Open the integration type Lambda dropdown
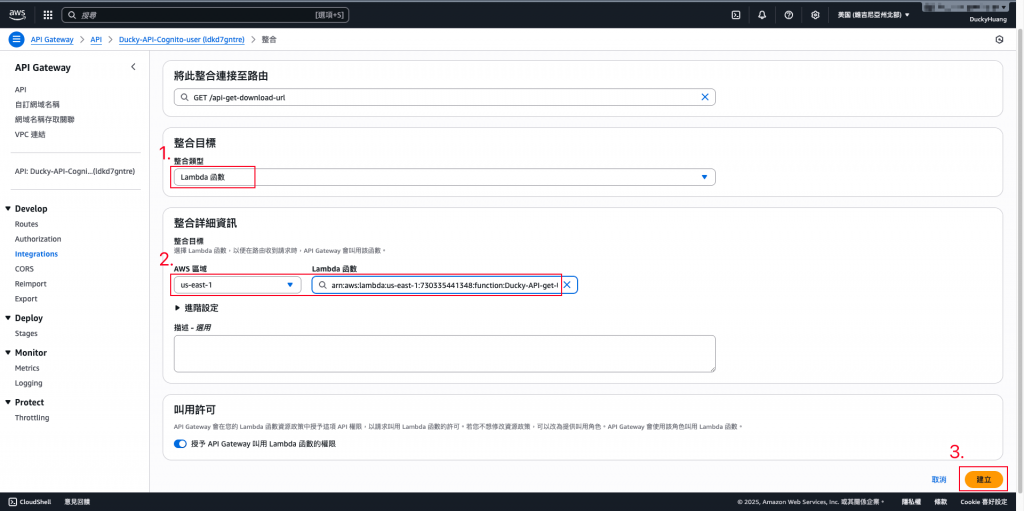This screenshot has height=511, width=1024. (445, 177)
